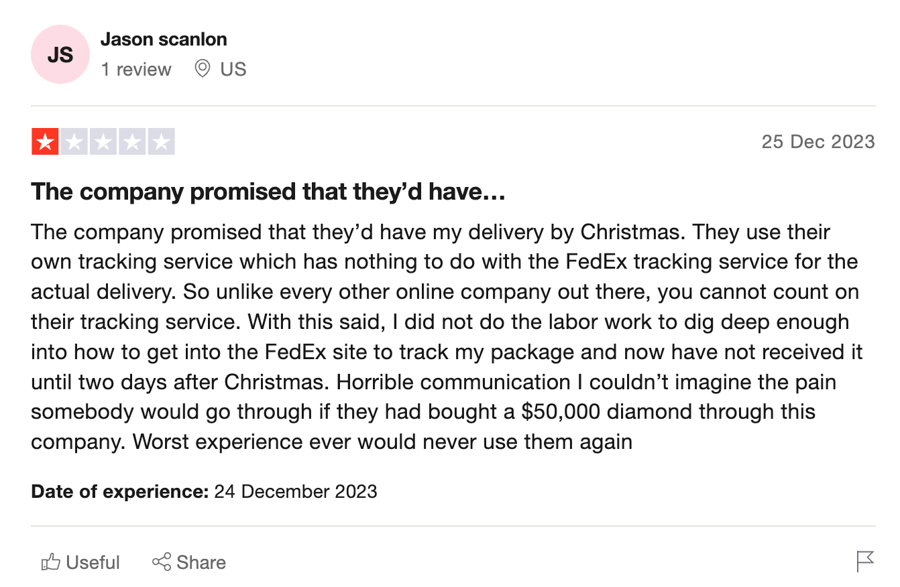This screenshot has height=587, width=900.
Task: Click the third grey rating star
Action: point(103,142)
